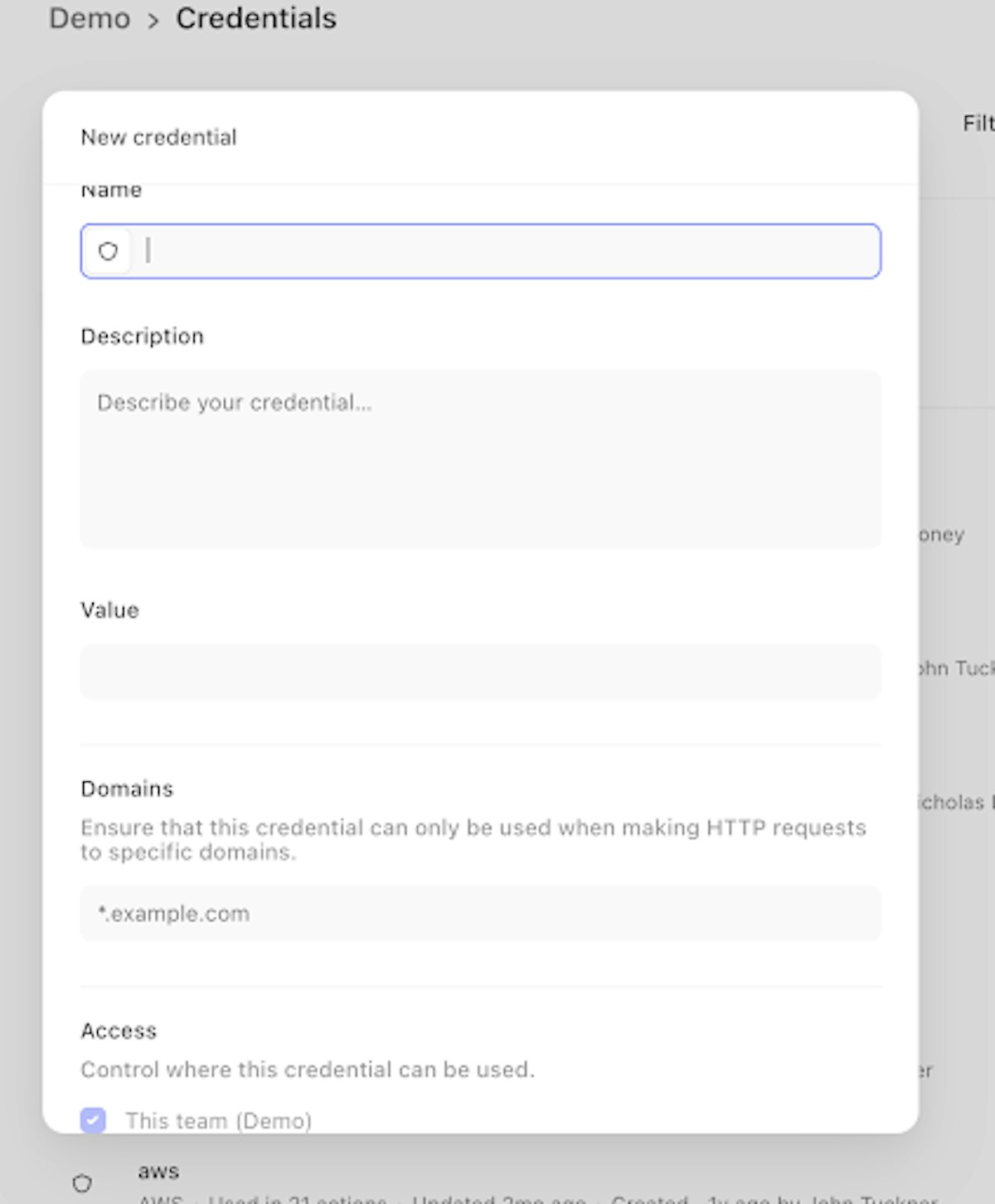Click into the Description text area

[x=480, y=459]
